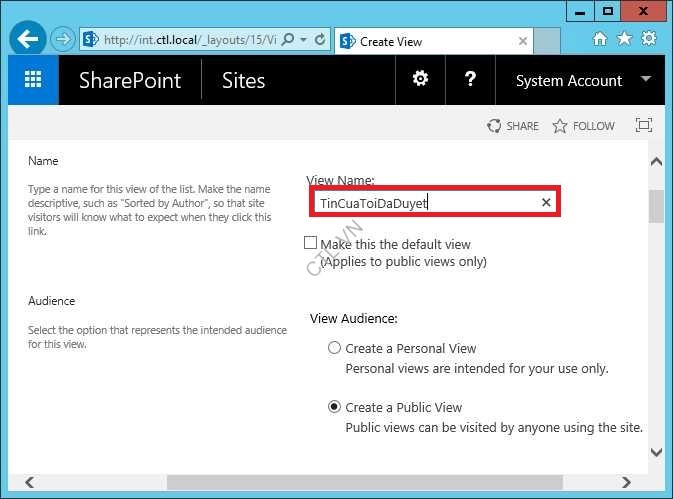Toggle focus on content icon
The image size is (673, 499).
[x=644, y=126]
